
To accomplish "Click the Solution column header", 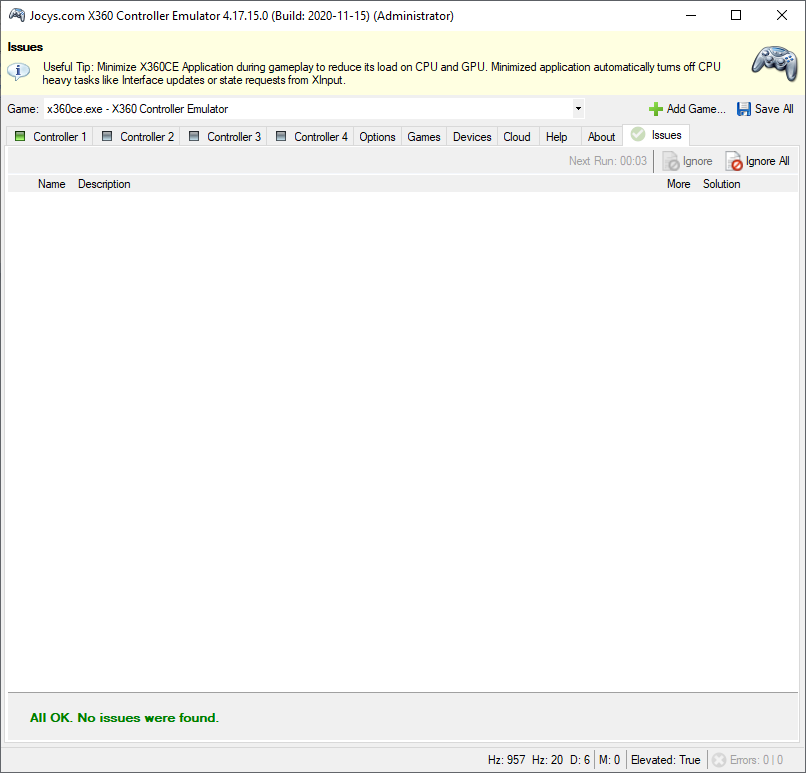I will [721, 184].
